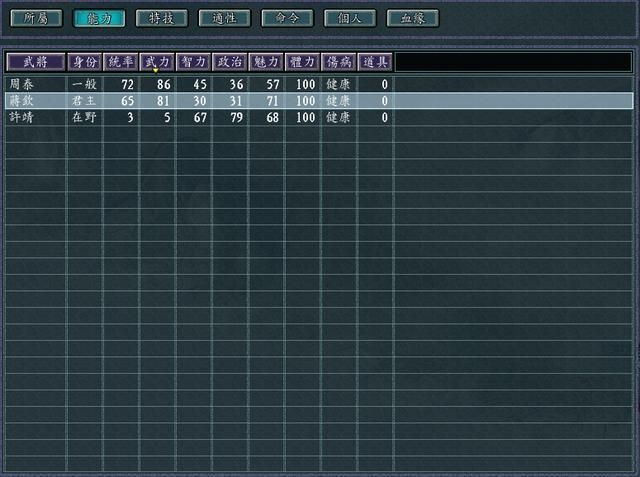The width and height of the screenshot is (640, 477).
Task: Click the 統率 column header
Action: (120, 62)
